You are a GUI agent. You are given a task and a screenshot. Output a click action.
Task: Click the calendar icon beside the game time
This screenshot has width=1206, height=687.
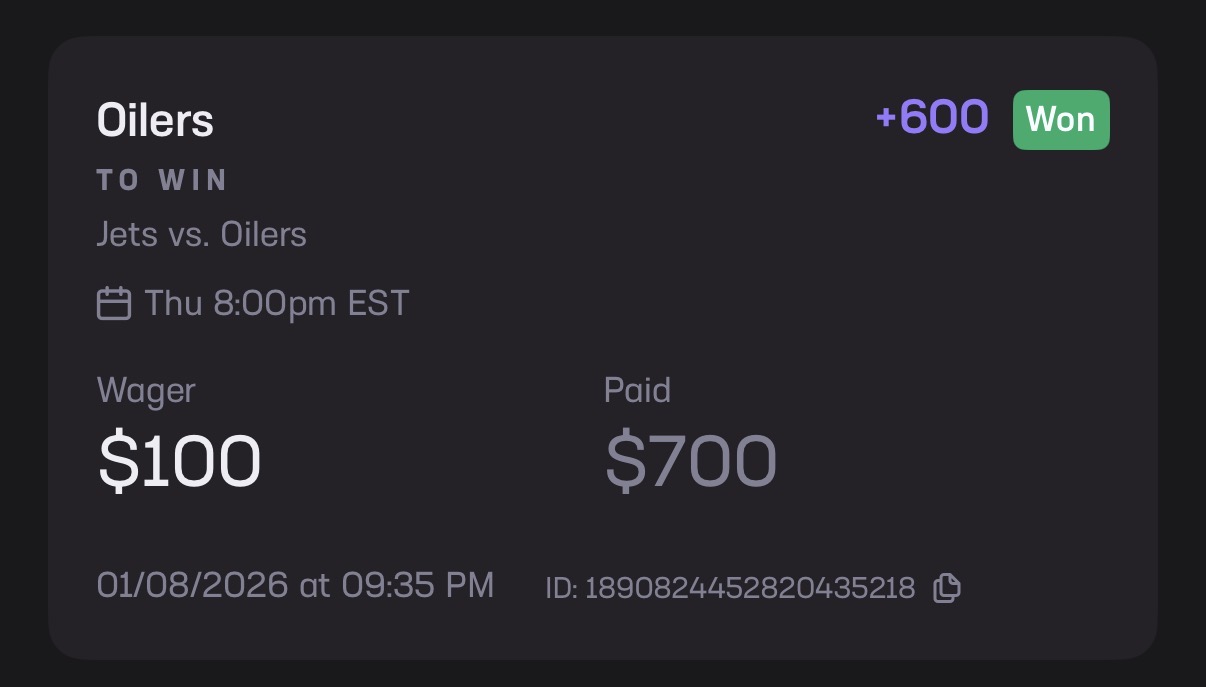pos(114,303)
